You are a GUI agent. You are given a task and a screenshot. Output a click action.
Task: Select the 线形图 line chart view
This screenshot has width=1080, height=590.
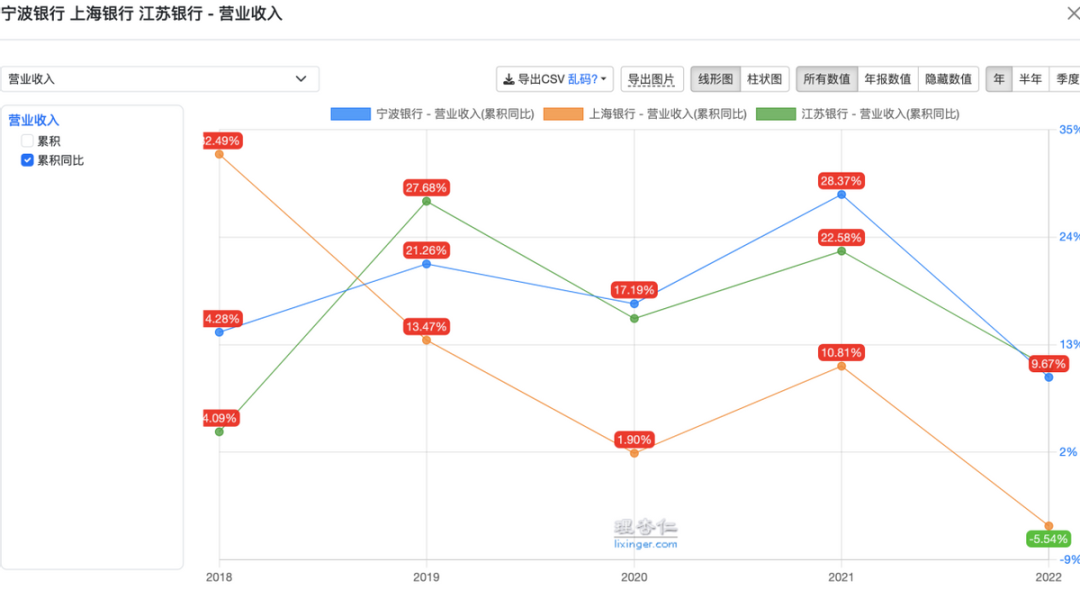click(716, 79)
